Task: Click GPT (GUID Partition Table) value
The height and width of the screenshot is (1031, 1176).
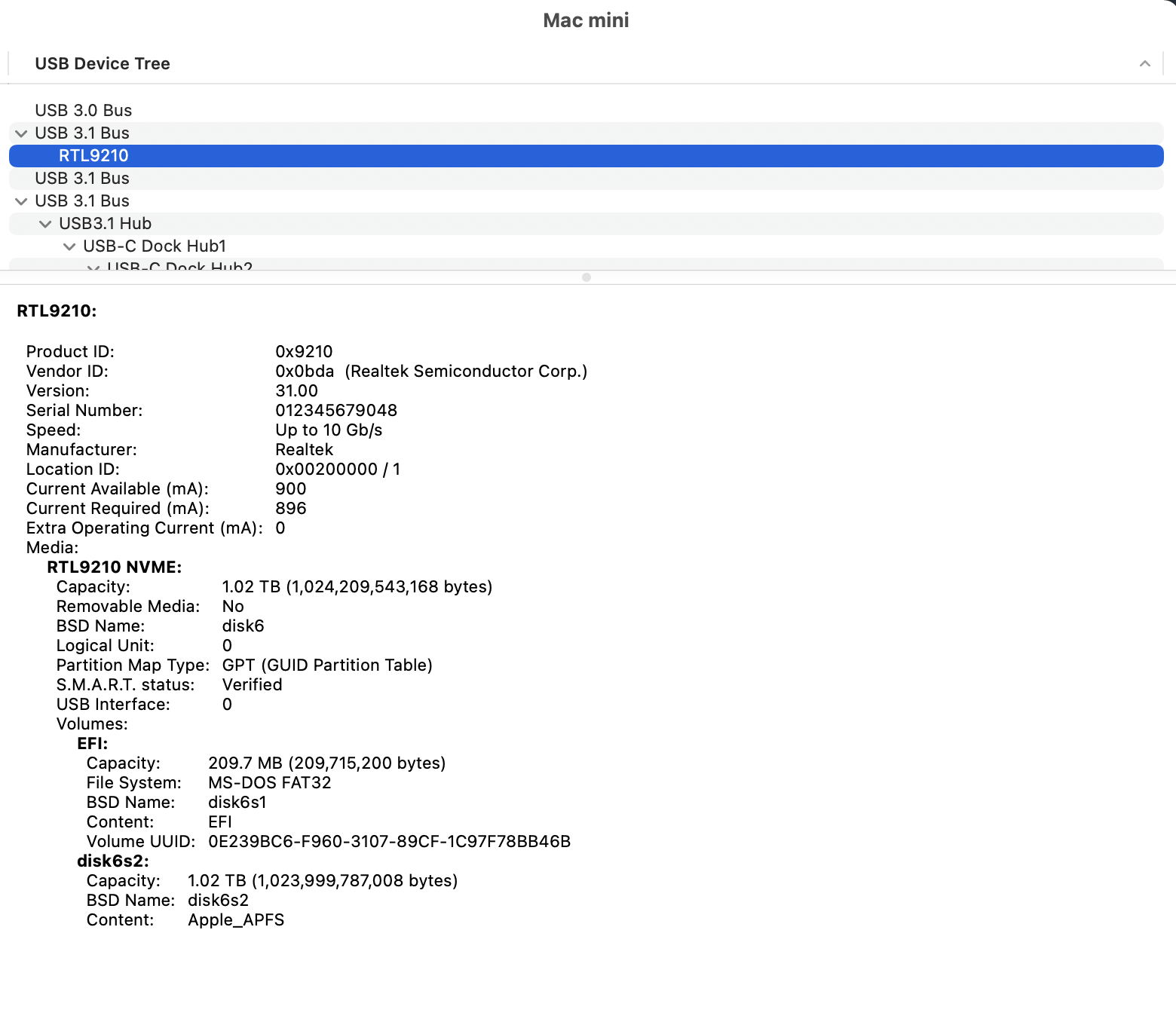Action: point(327,665)
